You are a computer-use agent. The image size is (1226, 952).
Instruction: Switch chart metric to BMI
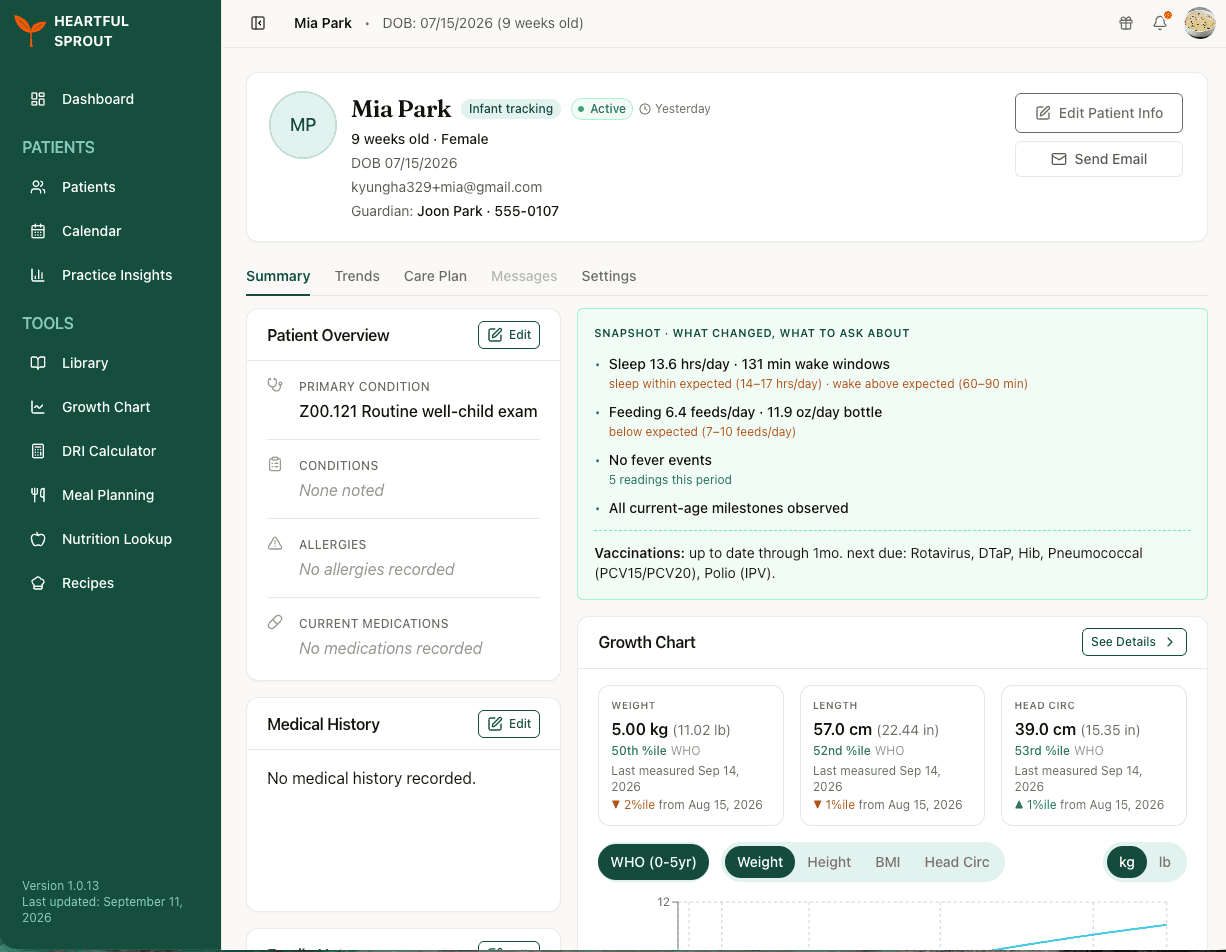coord(888,862)
